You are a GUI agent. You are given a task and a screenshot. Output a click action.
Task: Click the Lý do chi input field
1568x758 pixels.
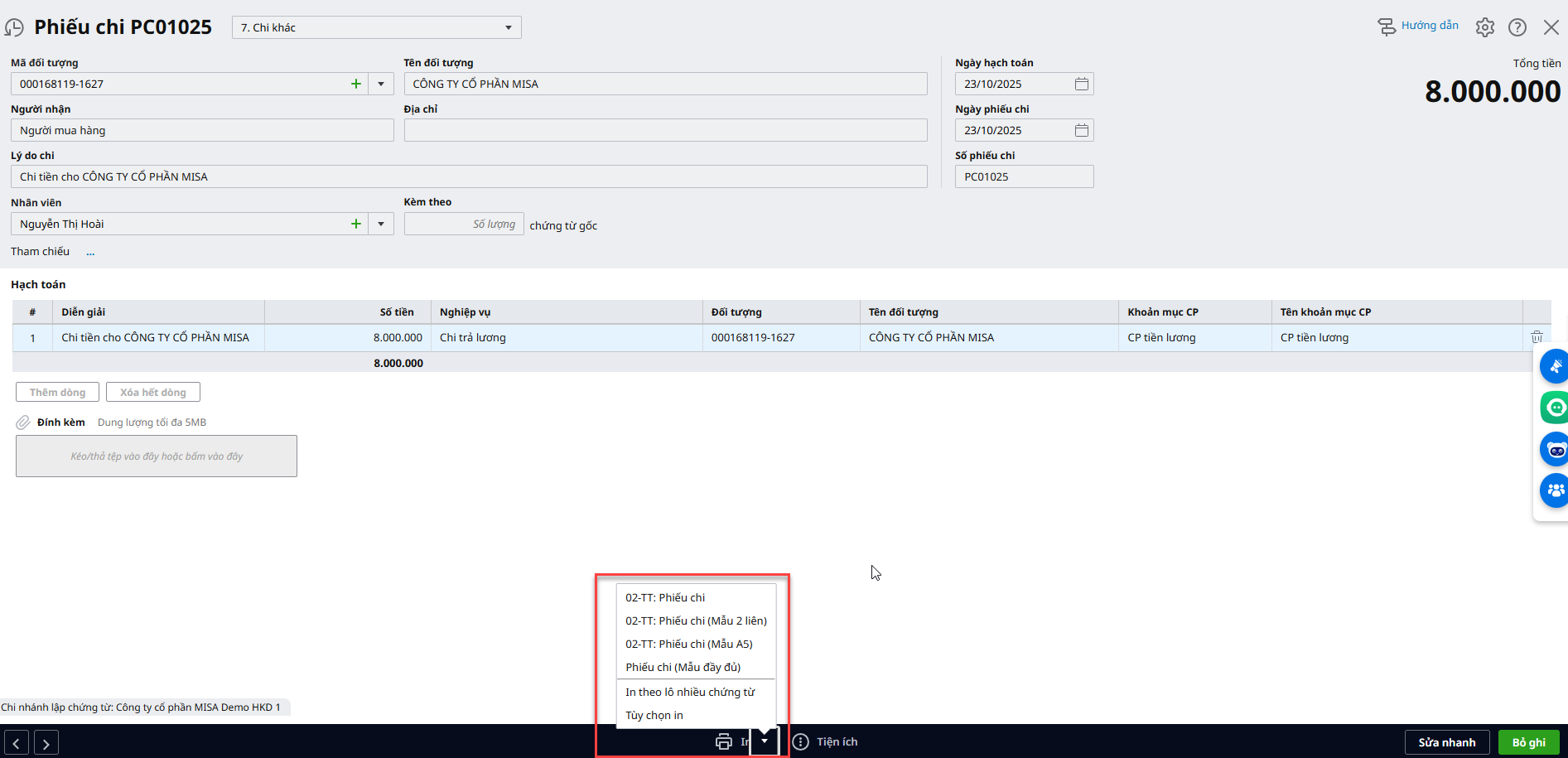[x=468, y=176]
